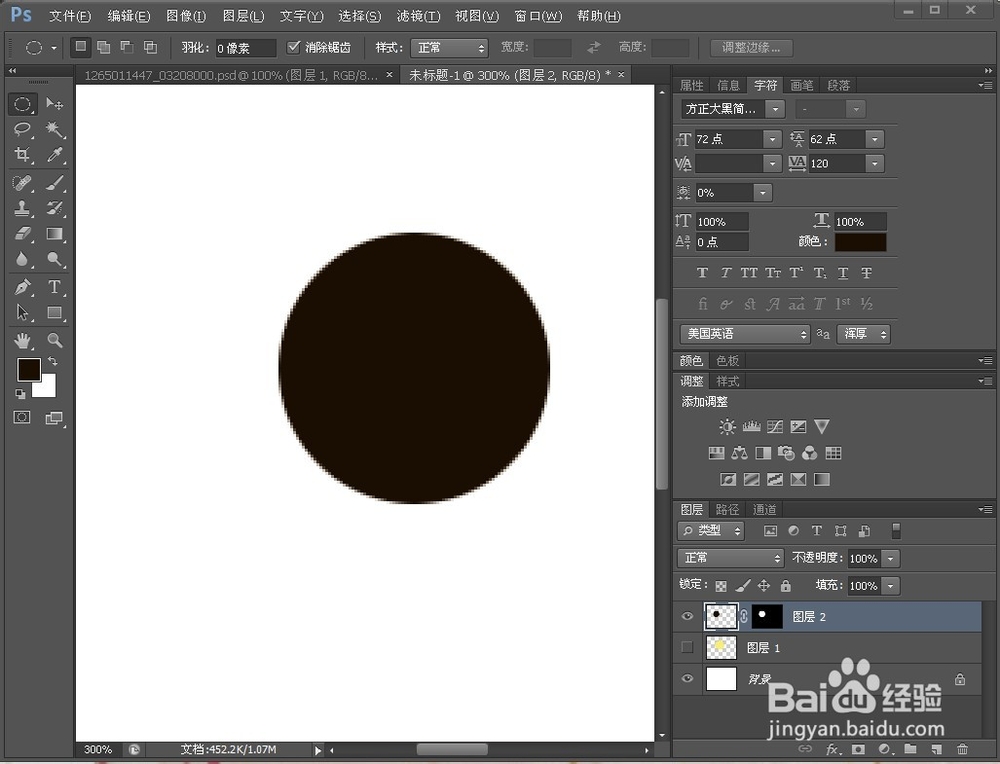The width and height of the screenshot is (1000, 764).
Task: Click 调整边缘 button
Action: pos(751,47)
